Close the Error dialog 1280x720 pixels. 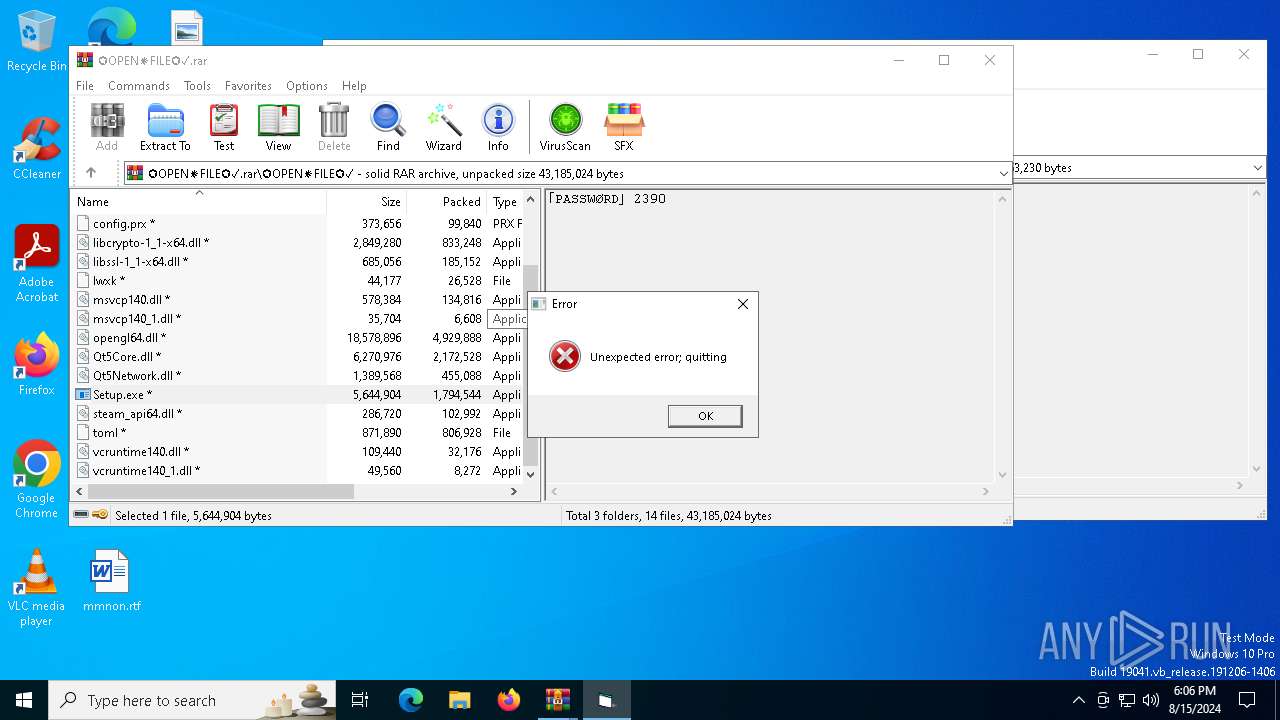point(742,304)
